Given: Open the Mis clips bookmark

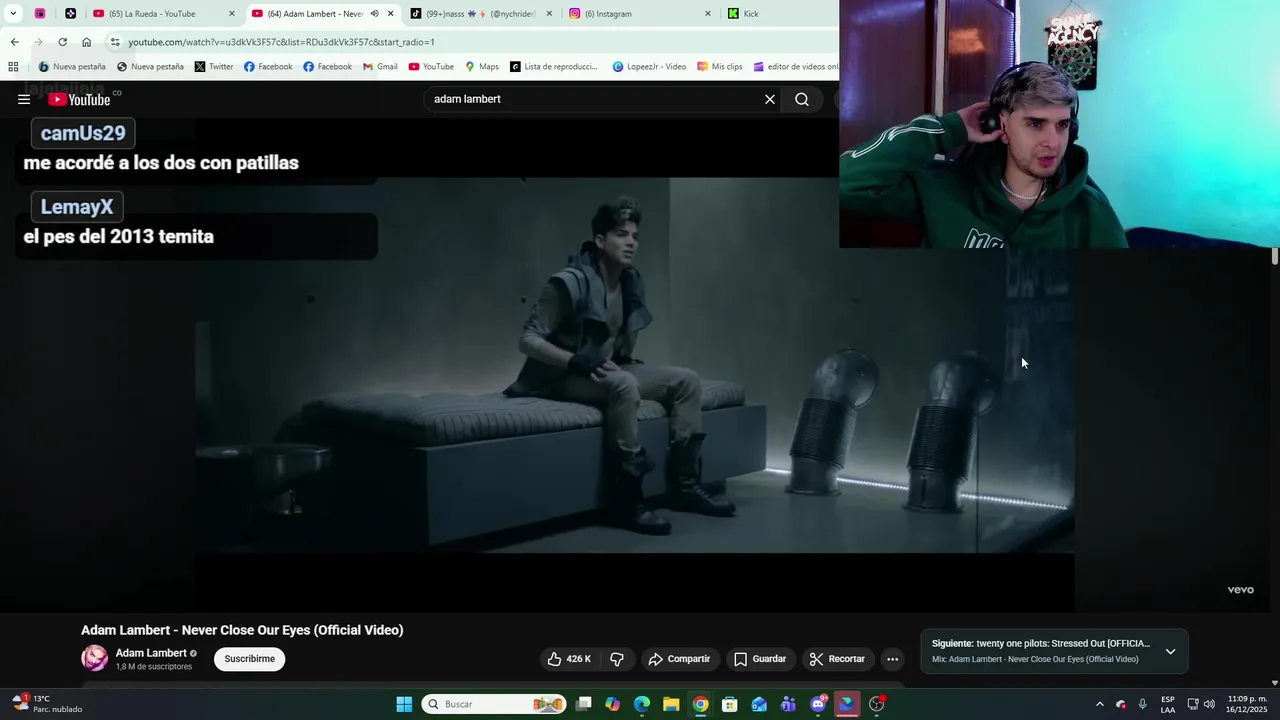Looking at the screenshot, I should coord(720,67).
